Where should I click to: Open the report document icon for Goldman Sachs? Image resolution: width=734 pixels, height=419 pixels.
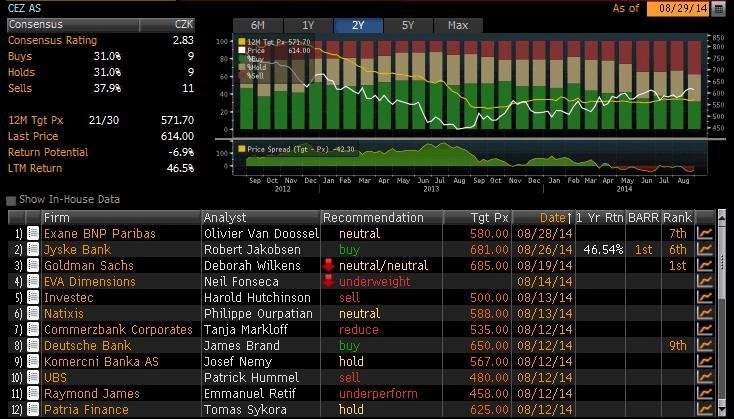33,265
